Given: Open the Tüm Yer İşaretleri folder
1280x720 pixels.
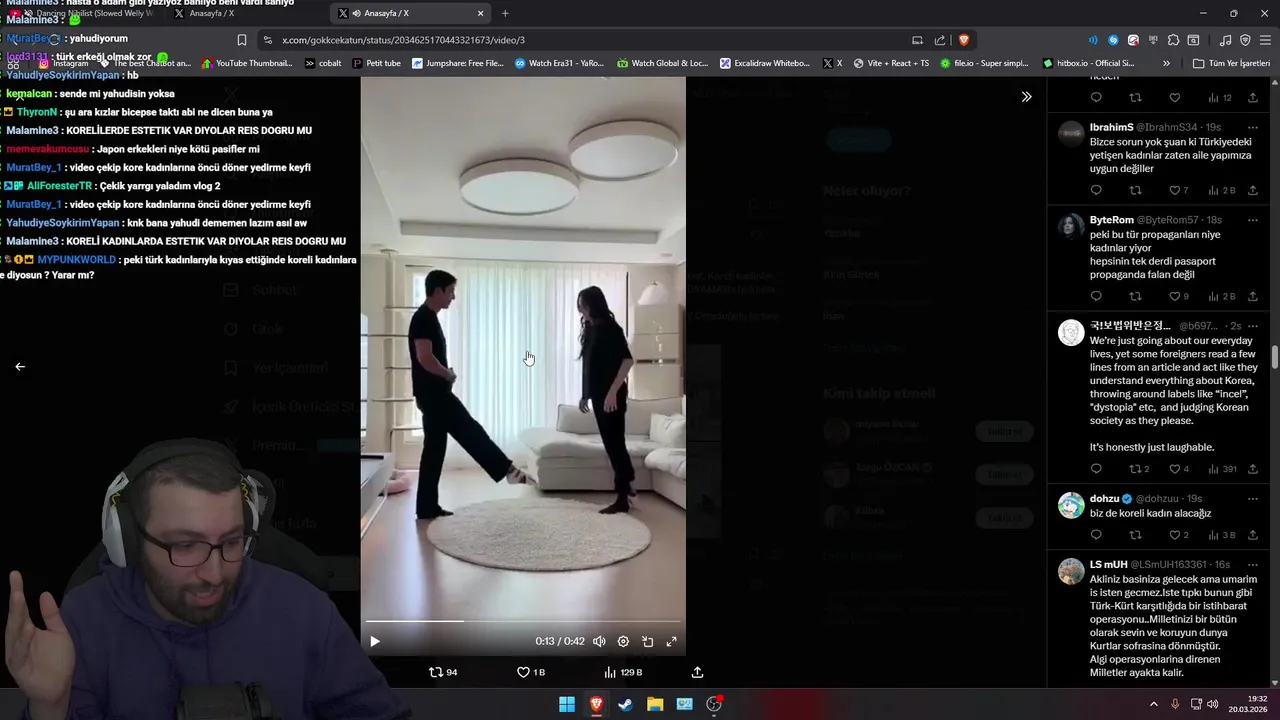Looking at the screenshot, I should [x=1231, y=63].
